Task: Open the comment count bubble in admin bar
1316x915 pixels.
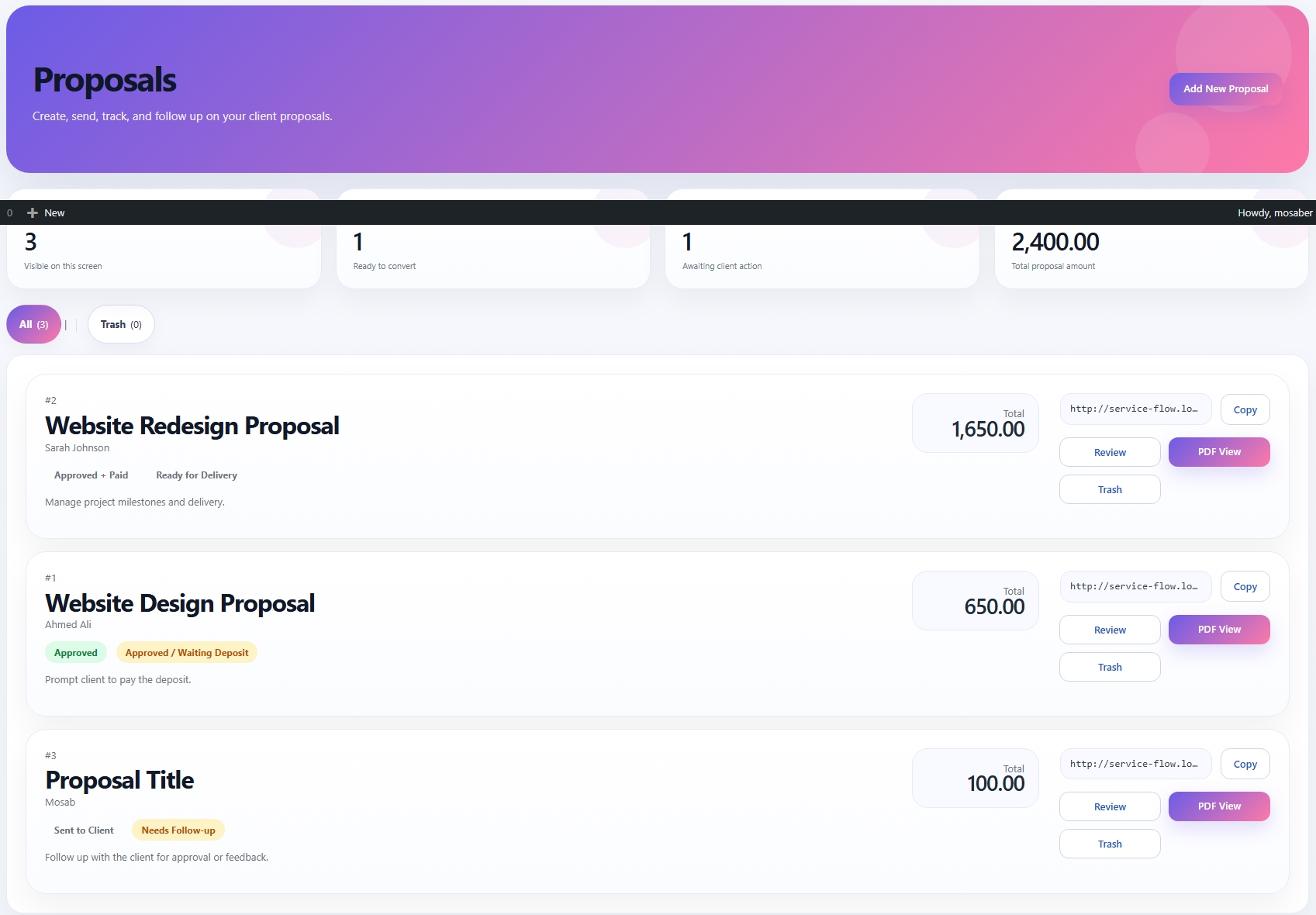Action: (9, 212)
